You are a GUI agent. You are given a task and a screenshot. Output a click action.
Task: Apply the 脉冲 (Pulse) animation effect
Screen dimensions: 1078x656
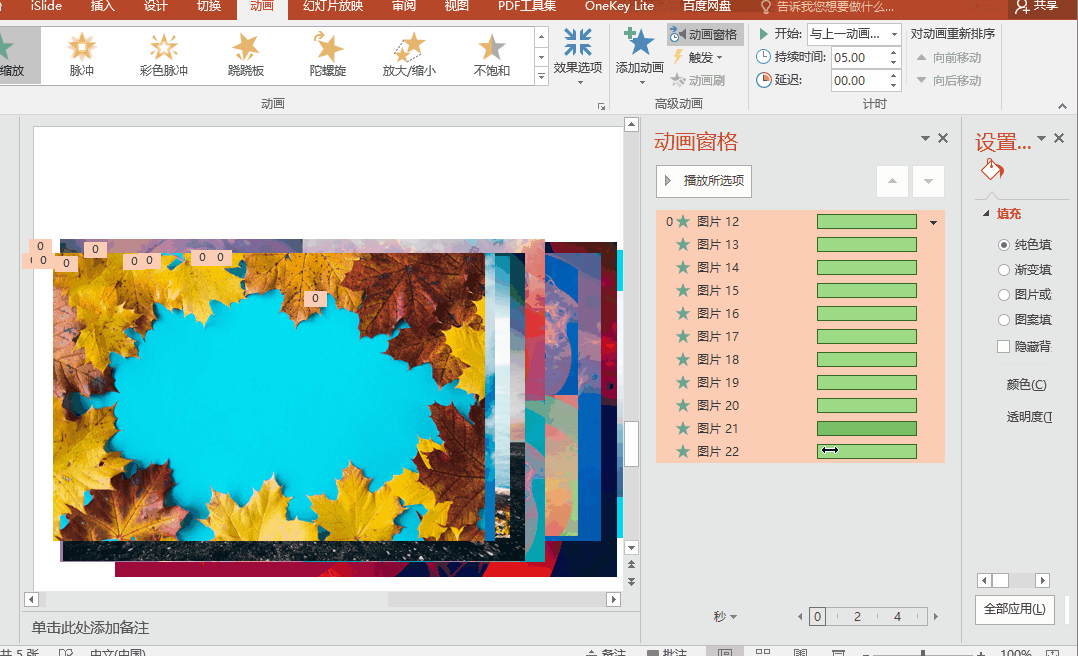pos(81,55)
